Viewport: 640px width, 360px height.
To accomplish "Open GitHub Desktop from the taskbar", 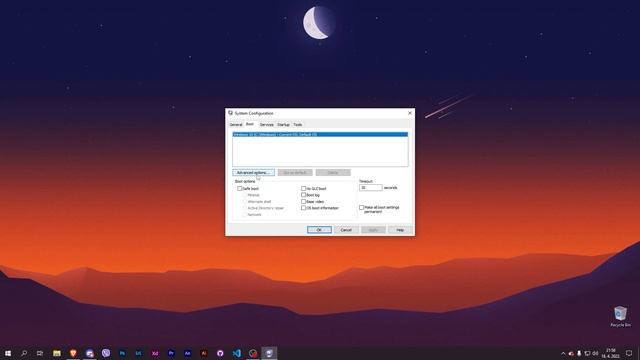I will pos(220,353).
